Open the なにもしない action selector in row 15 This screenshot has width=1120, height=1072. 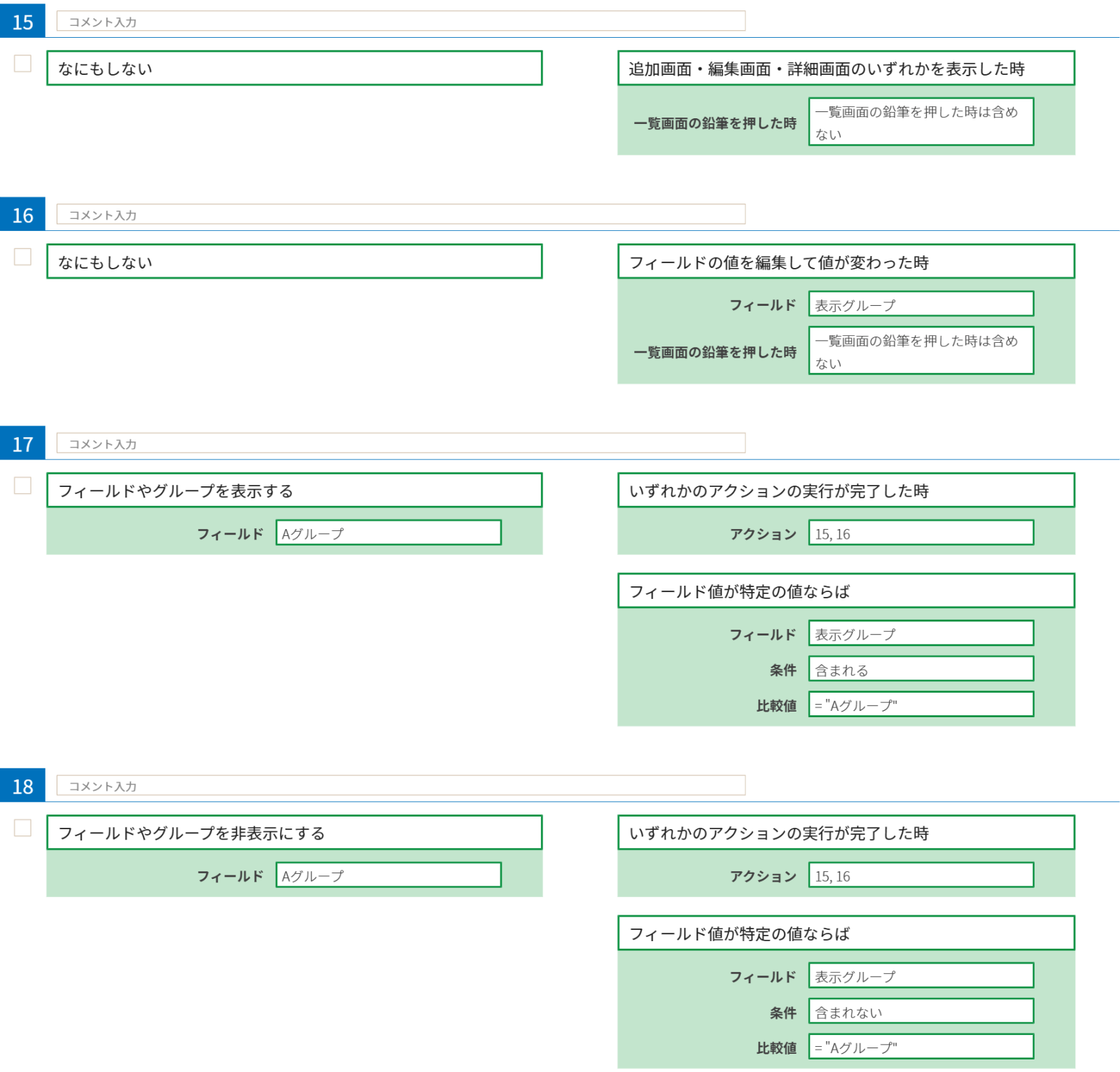pyautogui.click(x=294, y=69)
